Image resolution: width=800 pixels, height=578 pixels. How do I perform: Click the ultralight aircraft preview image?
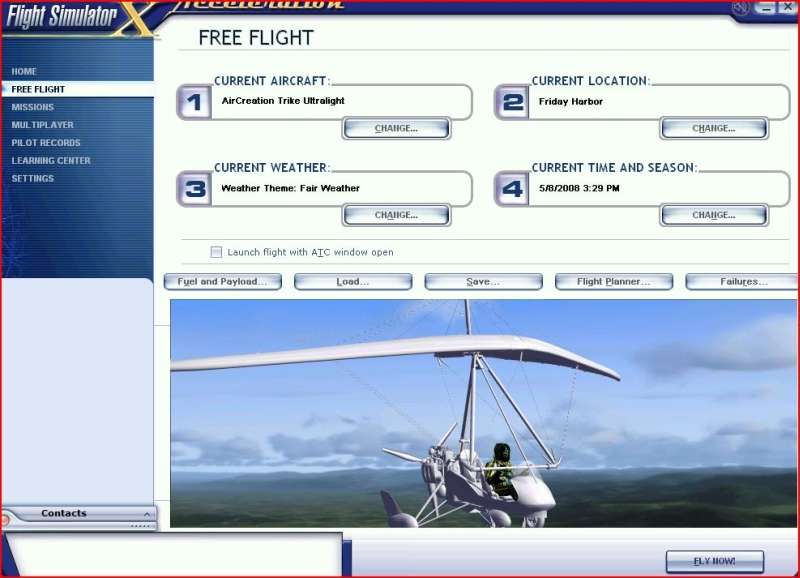[483, 413]
